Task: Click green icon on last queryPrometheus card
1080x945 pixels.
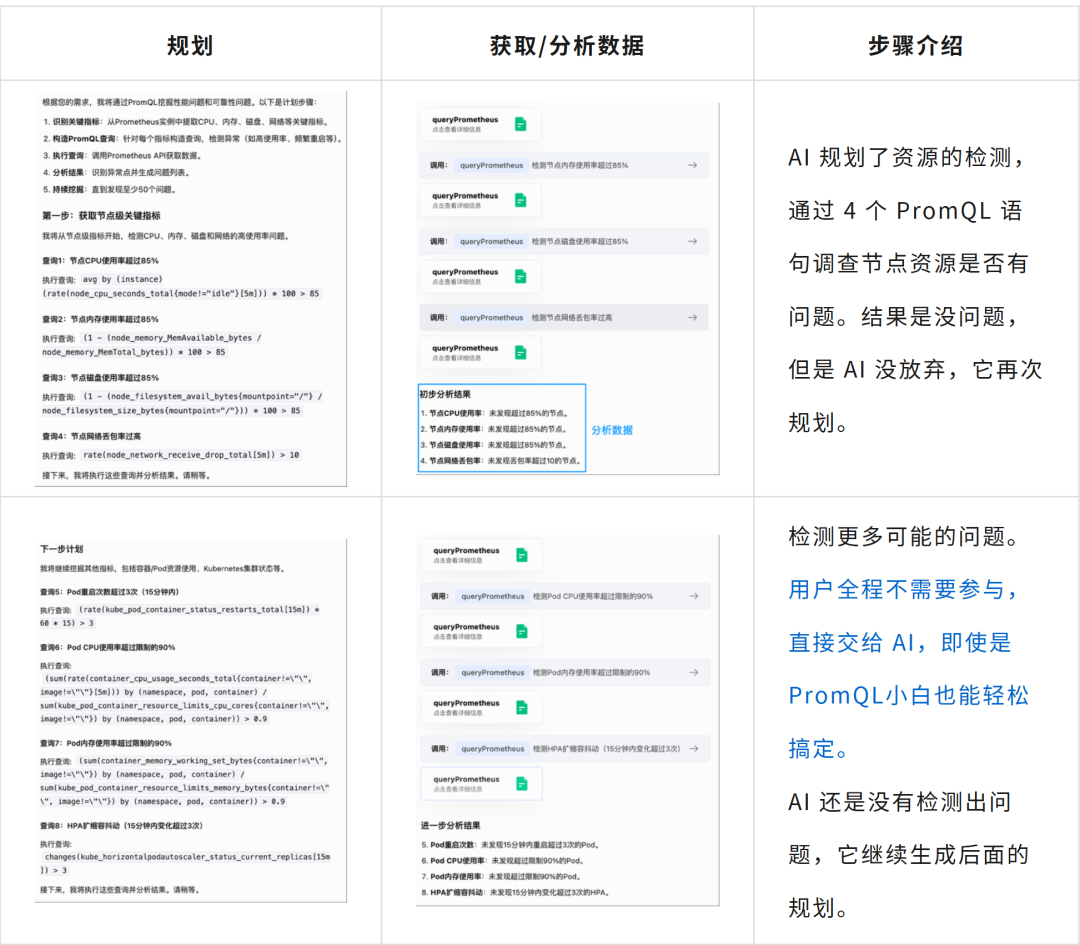Action: [520, 785]
